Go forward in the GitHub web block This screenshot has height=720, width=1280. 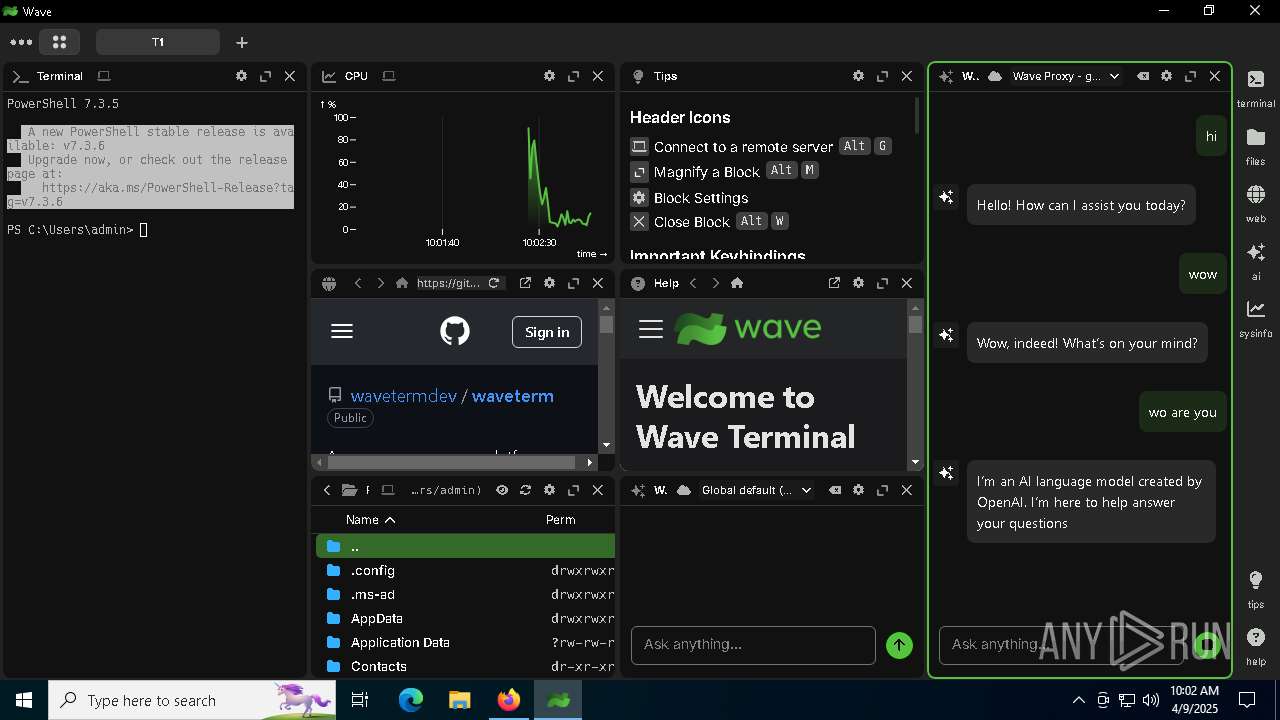point(380,283)
